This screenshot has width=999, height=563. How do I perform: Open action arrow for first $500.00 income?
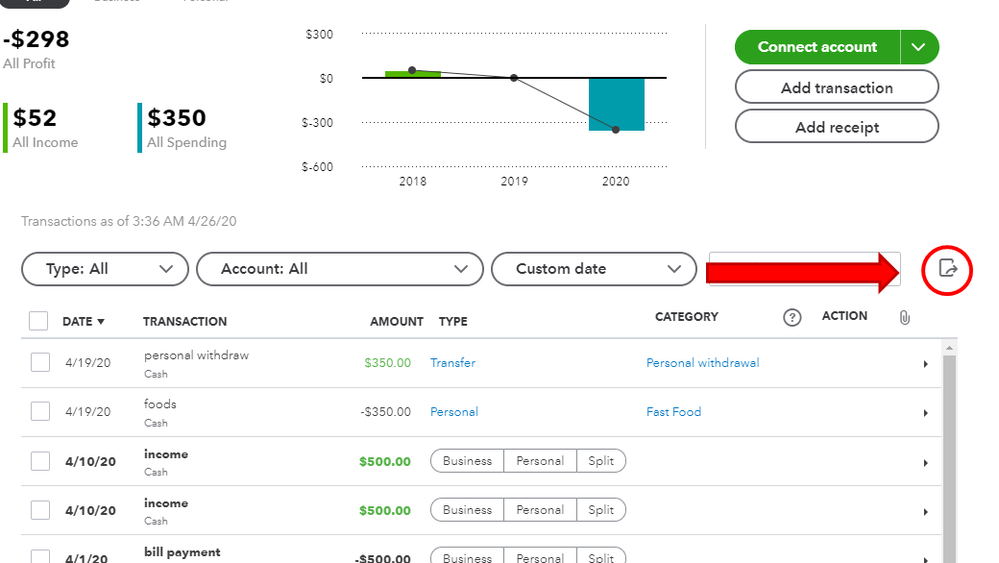926,463
